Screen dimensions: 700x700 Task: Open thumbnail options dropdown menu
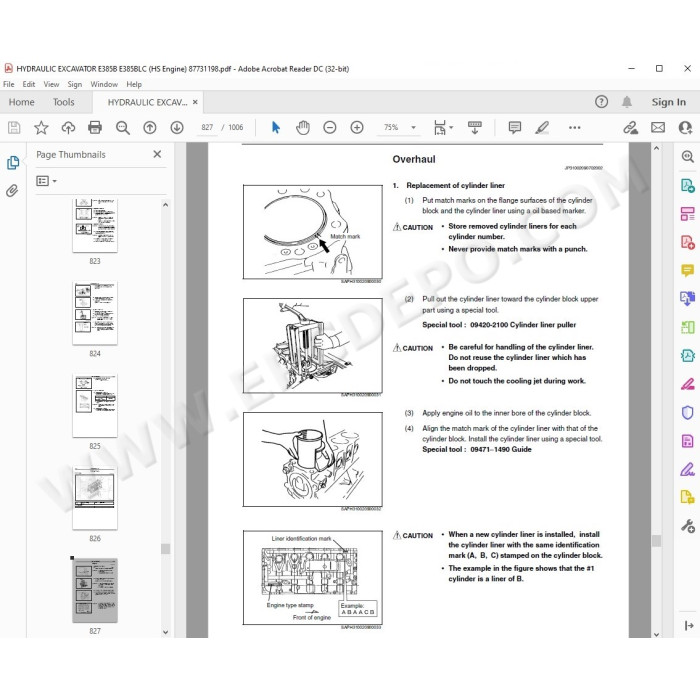46,181
